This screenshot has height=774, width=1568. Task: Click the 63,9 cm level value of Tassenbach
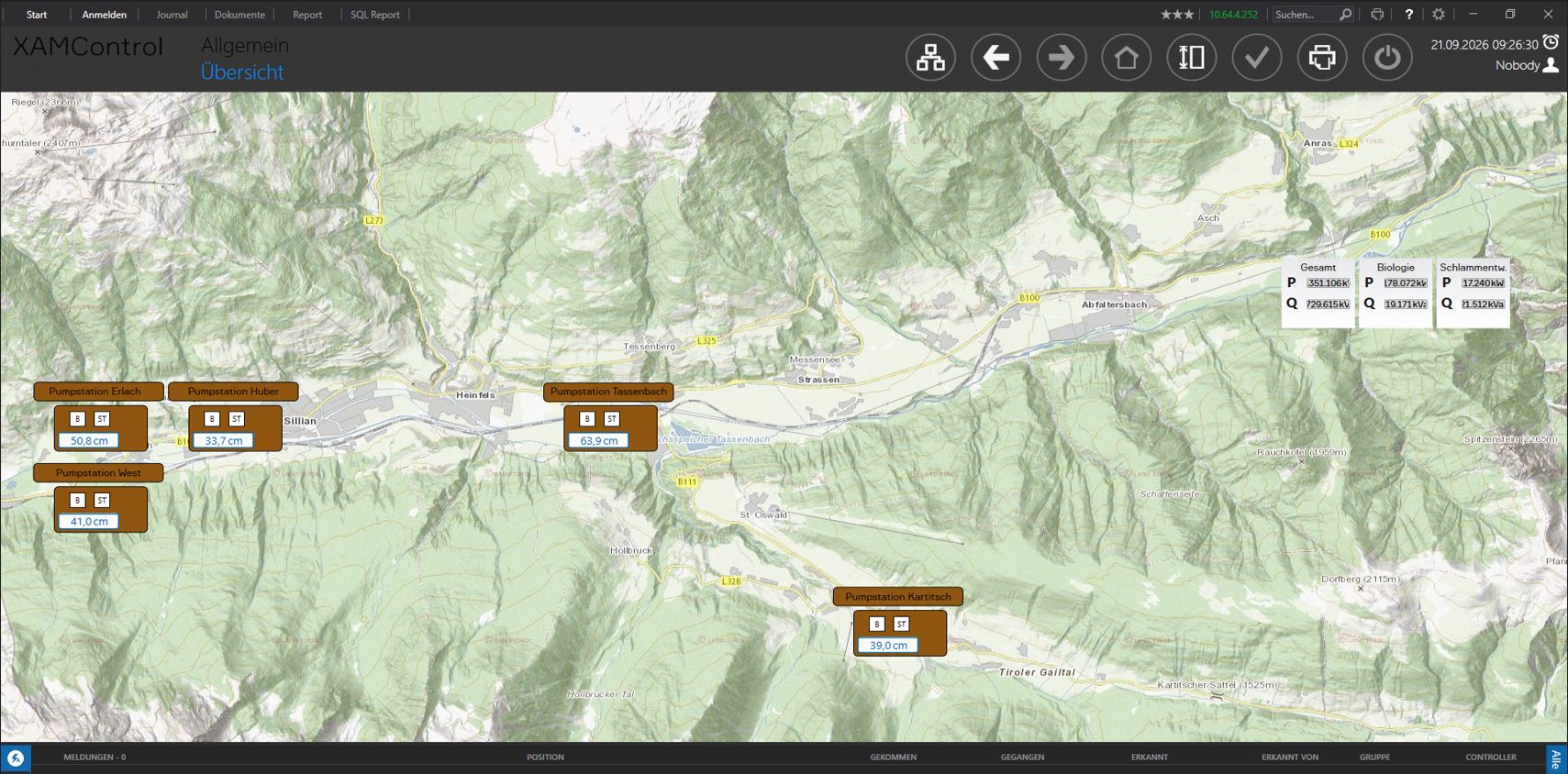pos(598,441)
